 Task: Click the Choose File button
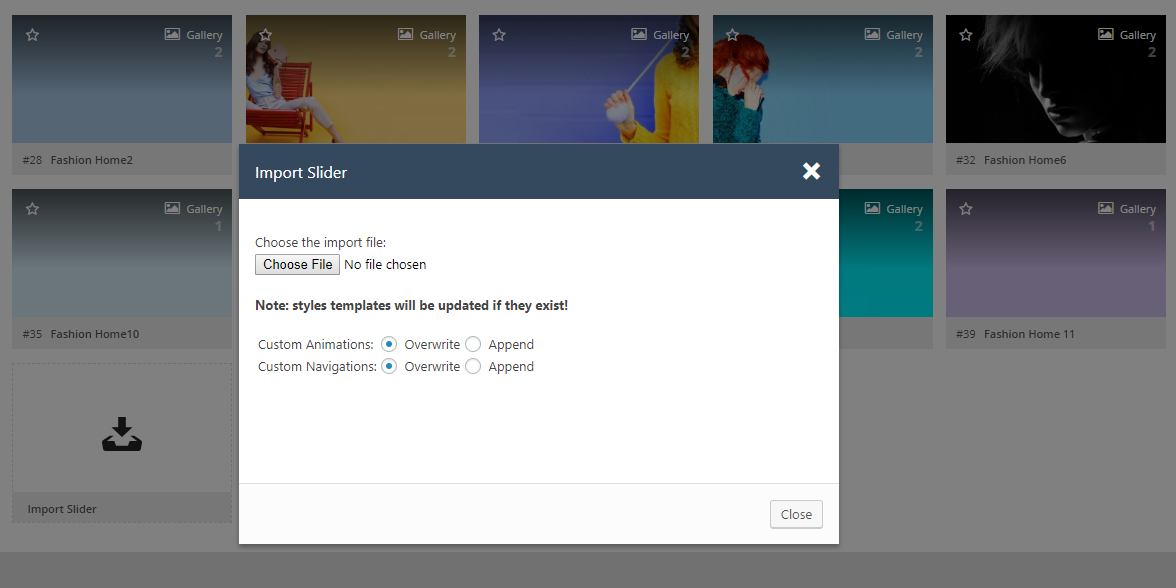click(297, 264)
